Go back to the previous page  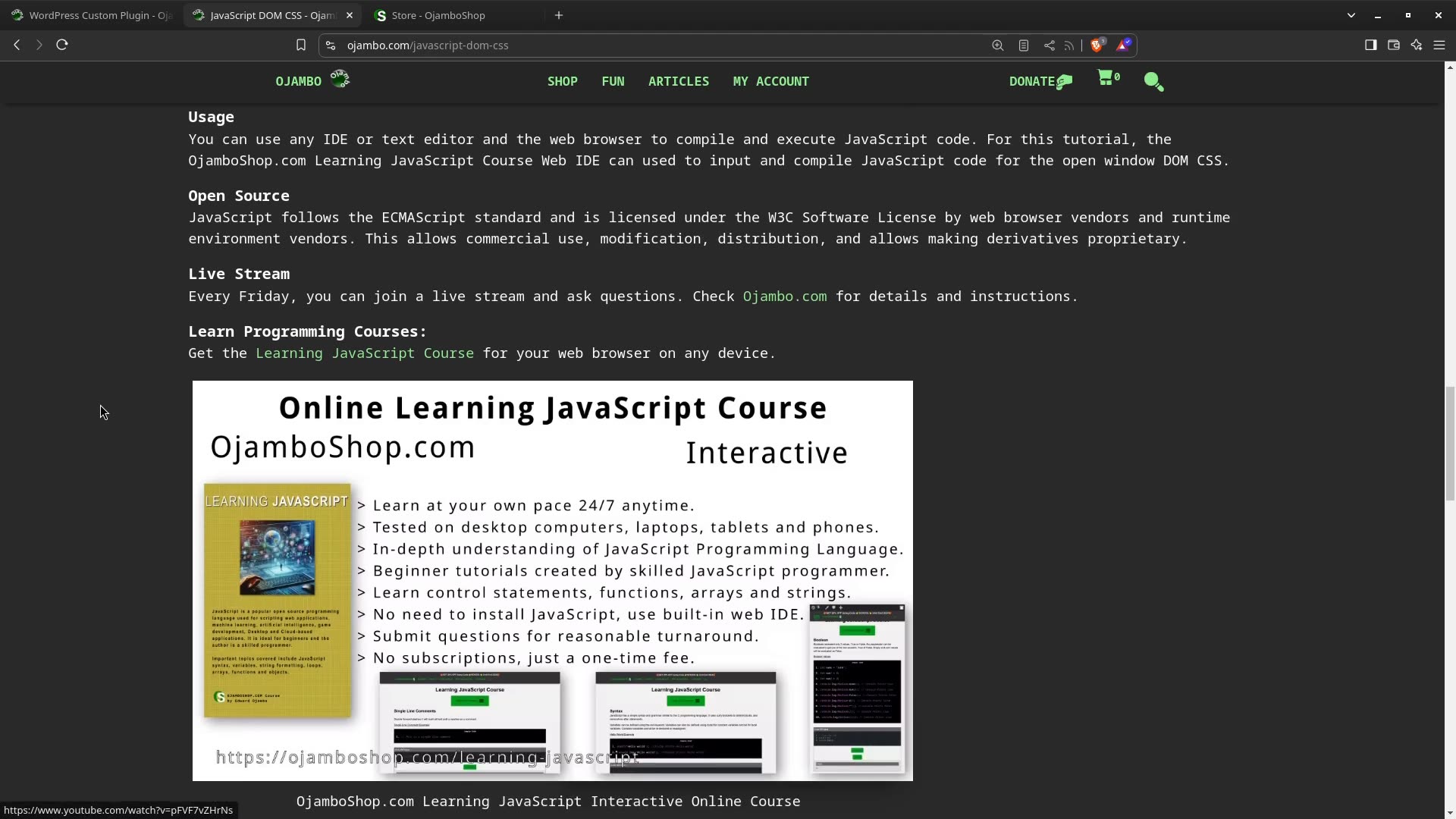pos(17,45)
